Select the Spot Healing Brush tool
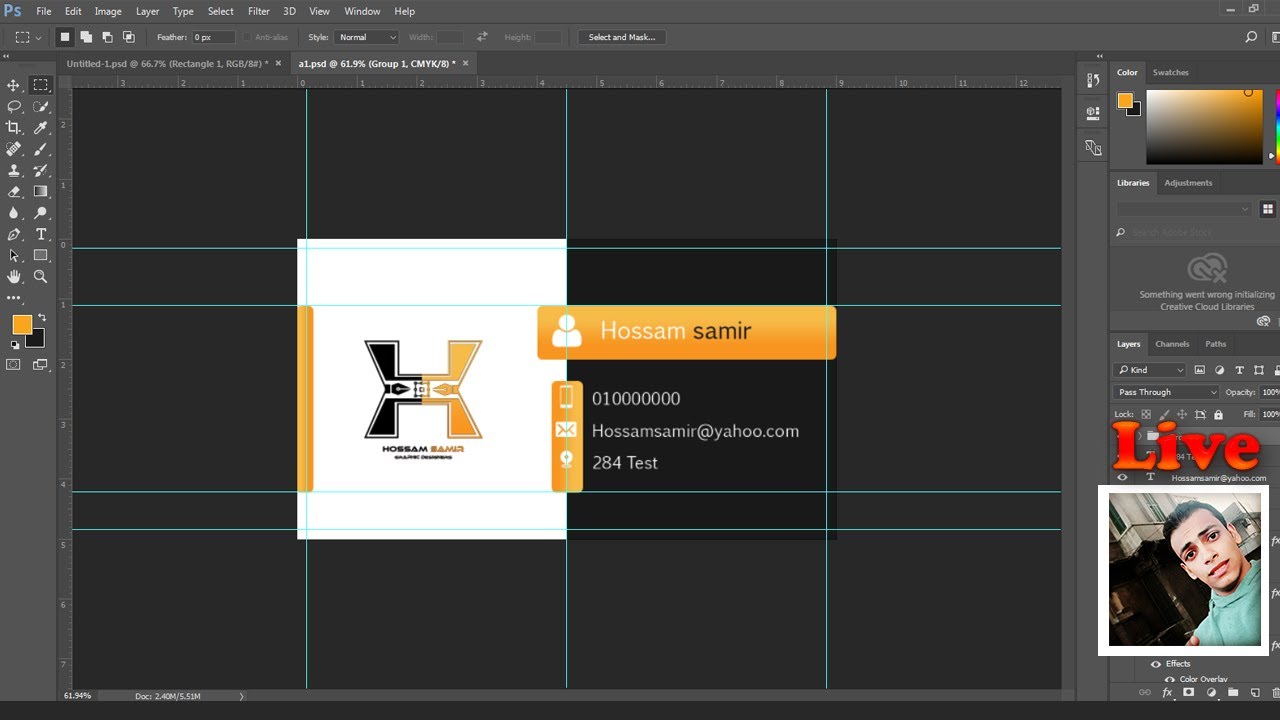Viewport: 1280px width, 720px height. pos(14,149)
